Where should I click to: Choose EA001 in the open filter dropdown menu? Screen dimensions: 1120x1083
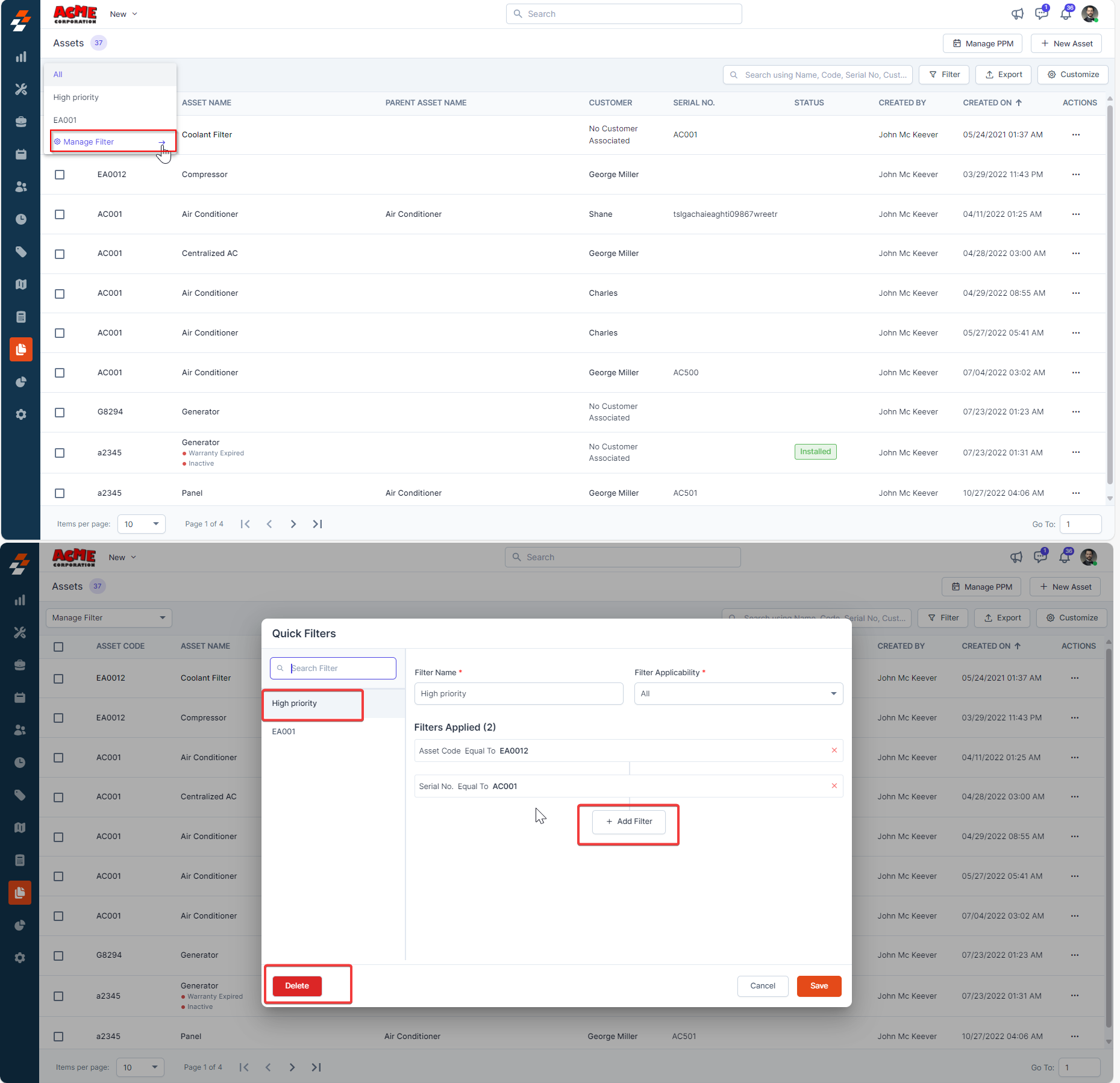click(x=110, y=120)
